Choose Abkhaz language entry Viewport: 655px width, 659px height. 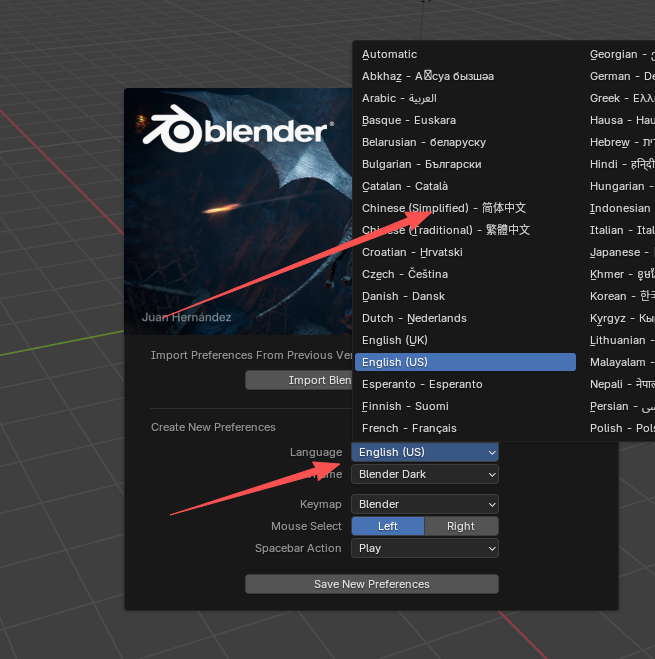click(465, 76)
